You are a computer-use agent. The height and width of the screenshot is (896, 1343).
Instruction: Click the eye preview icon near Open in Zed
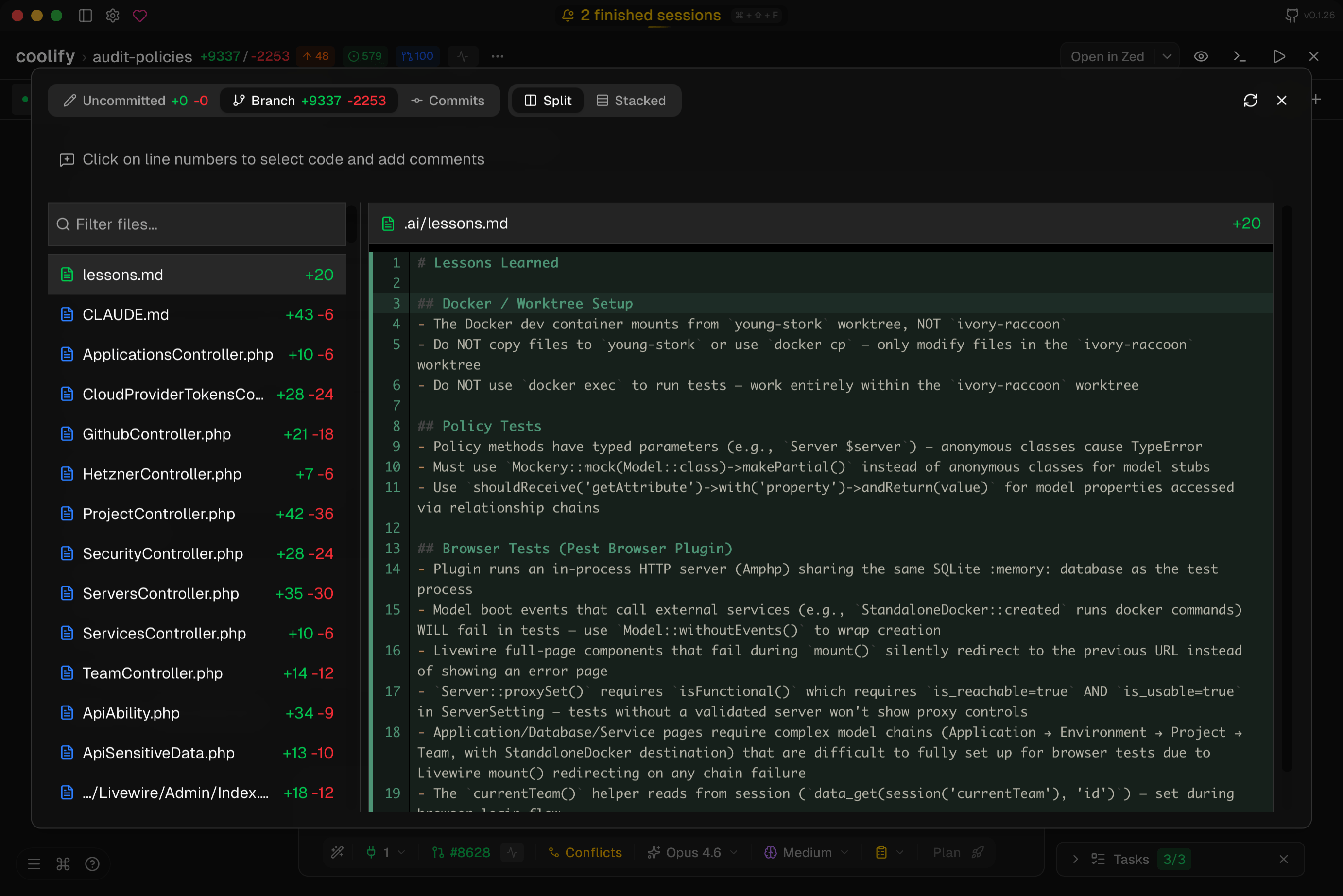(1201, 56)
